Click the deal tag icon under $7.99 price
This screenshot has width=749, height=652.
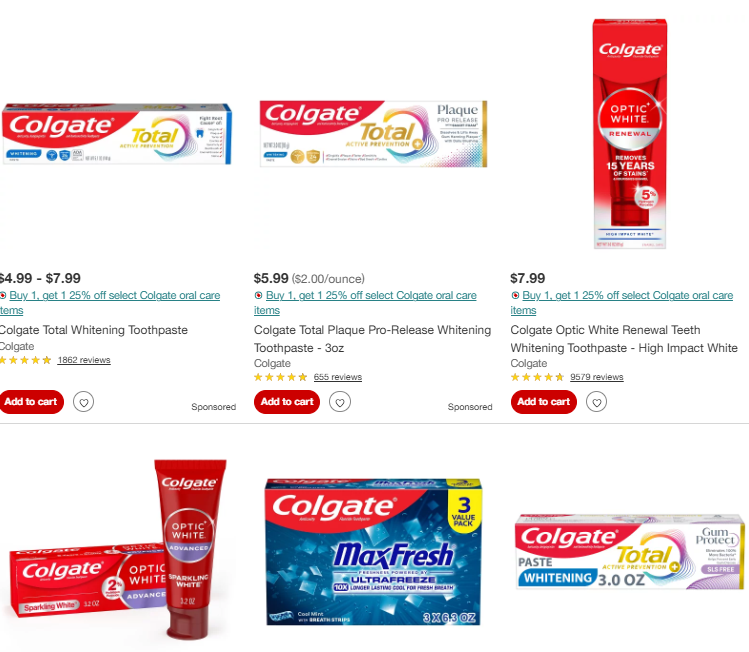(x=515, y=295)
